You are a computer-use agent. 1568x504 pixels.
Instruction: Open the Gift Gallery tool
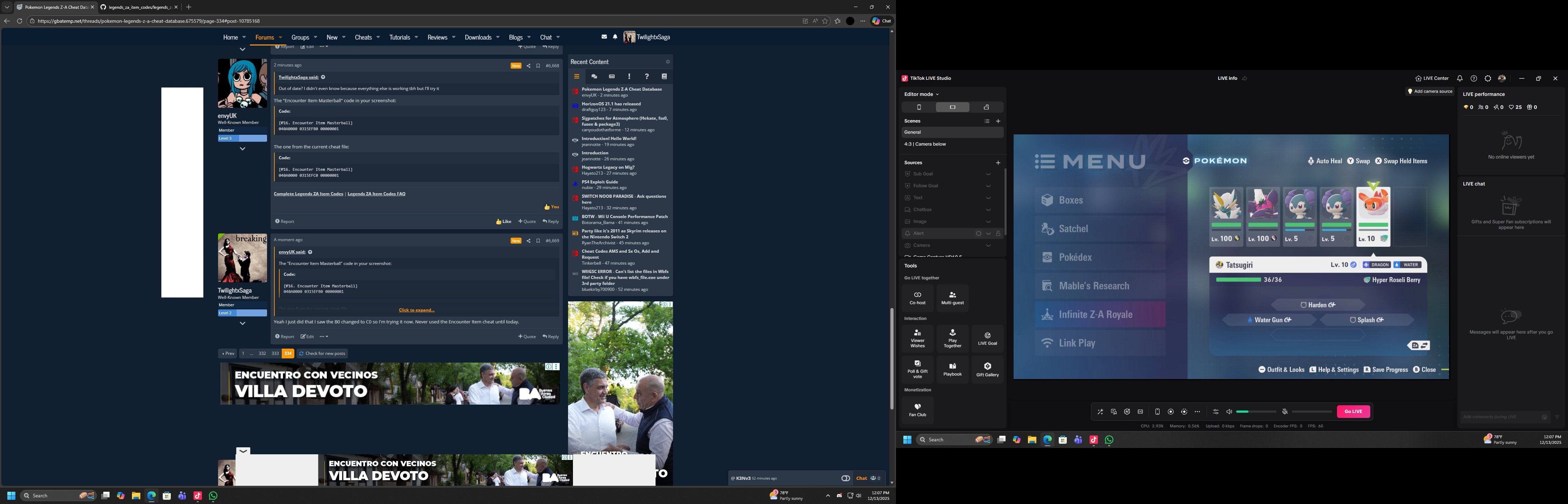(987, 369)
